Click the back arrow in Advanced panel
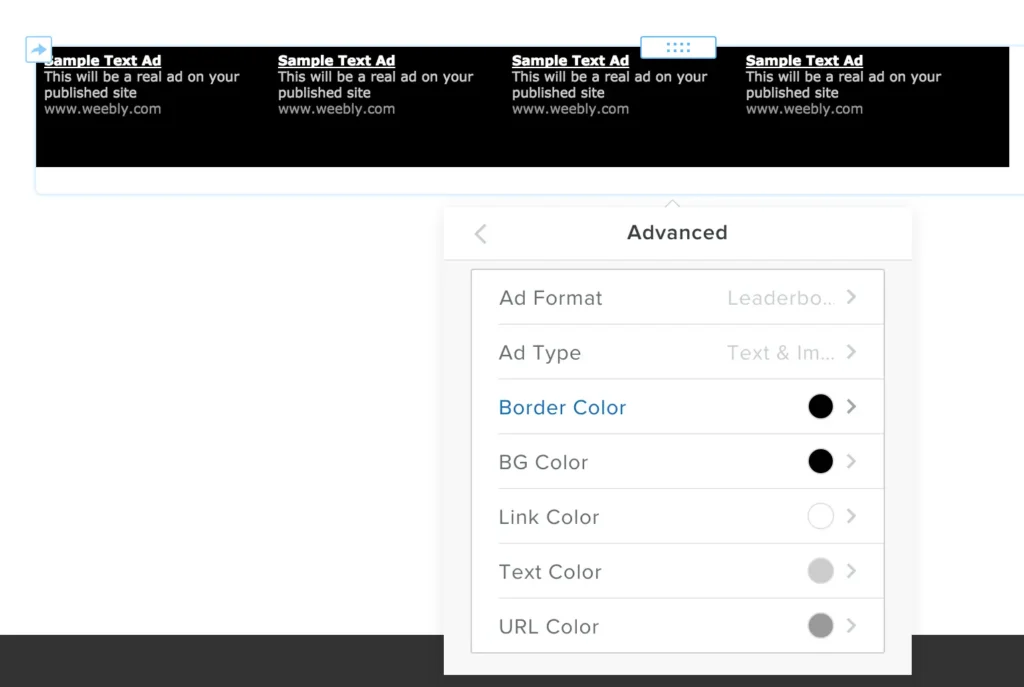1024x687 pixels. [x=481, y=234]
